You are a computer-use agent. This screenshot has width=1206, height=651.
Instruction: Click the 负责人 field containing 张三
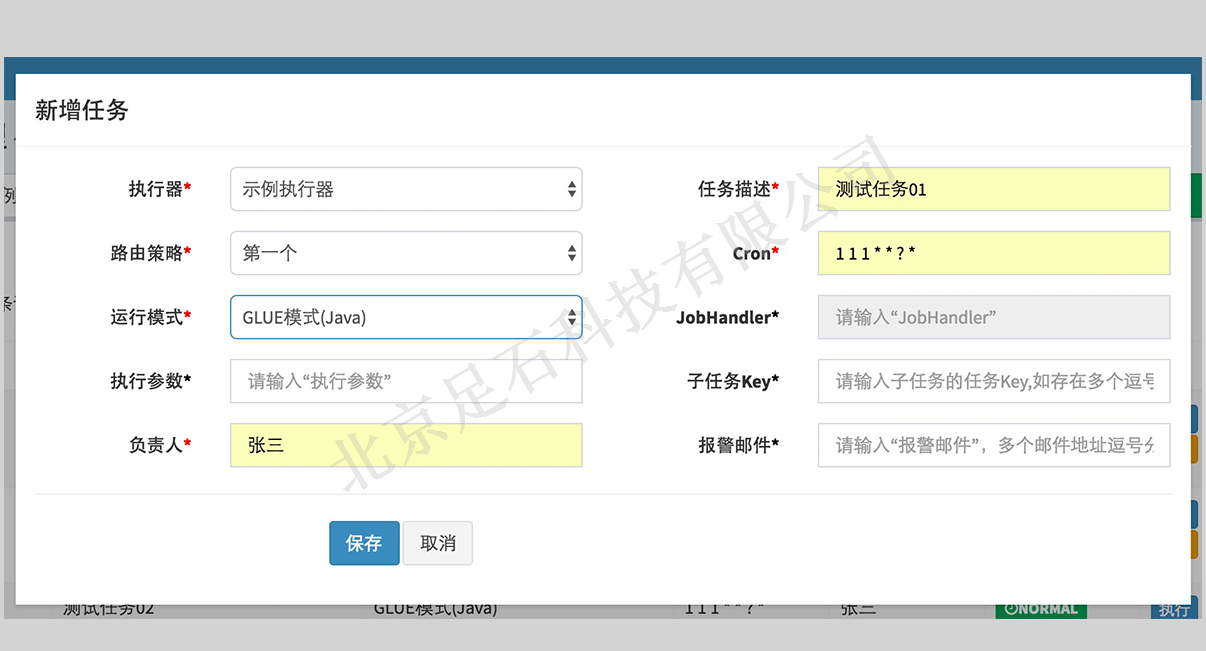pyautogui.click(x=405, y=445)
